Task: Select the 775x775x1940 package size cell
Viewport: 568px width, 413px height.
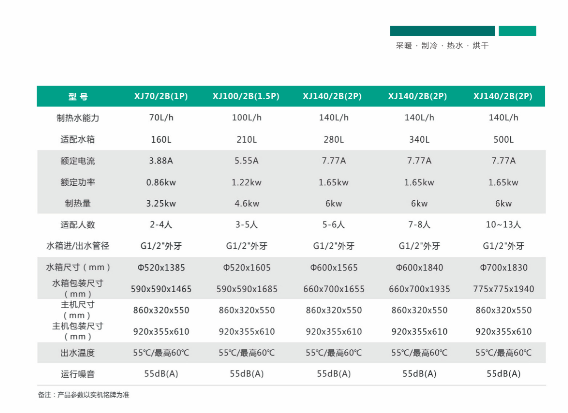Action: point(503,289)
